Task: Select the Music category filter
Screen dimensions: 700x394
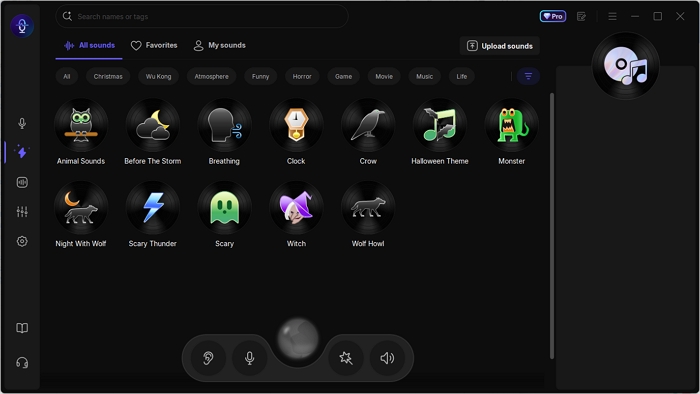Action: point(425,76)
